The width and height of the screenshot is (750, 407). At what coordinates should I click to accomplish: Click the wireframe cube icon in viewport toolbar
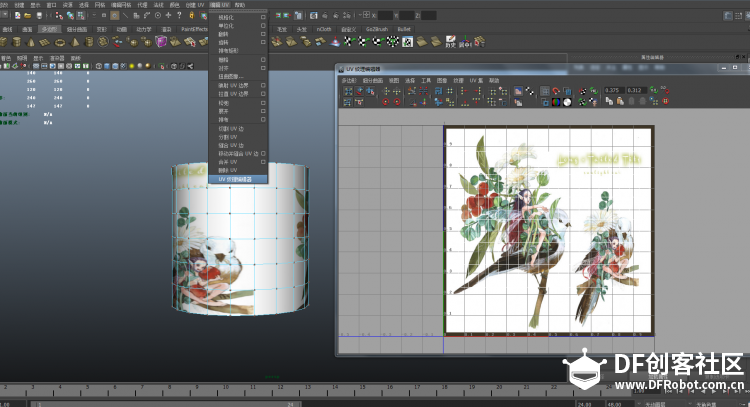click(99, 66)
